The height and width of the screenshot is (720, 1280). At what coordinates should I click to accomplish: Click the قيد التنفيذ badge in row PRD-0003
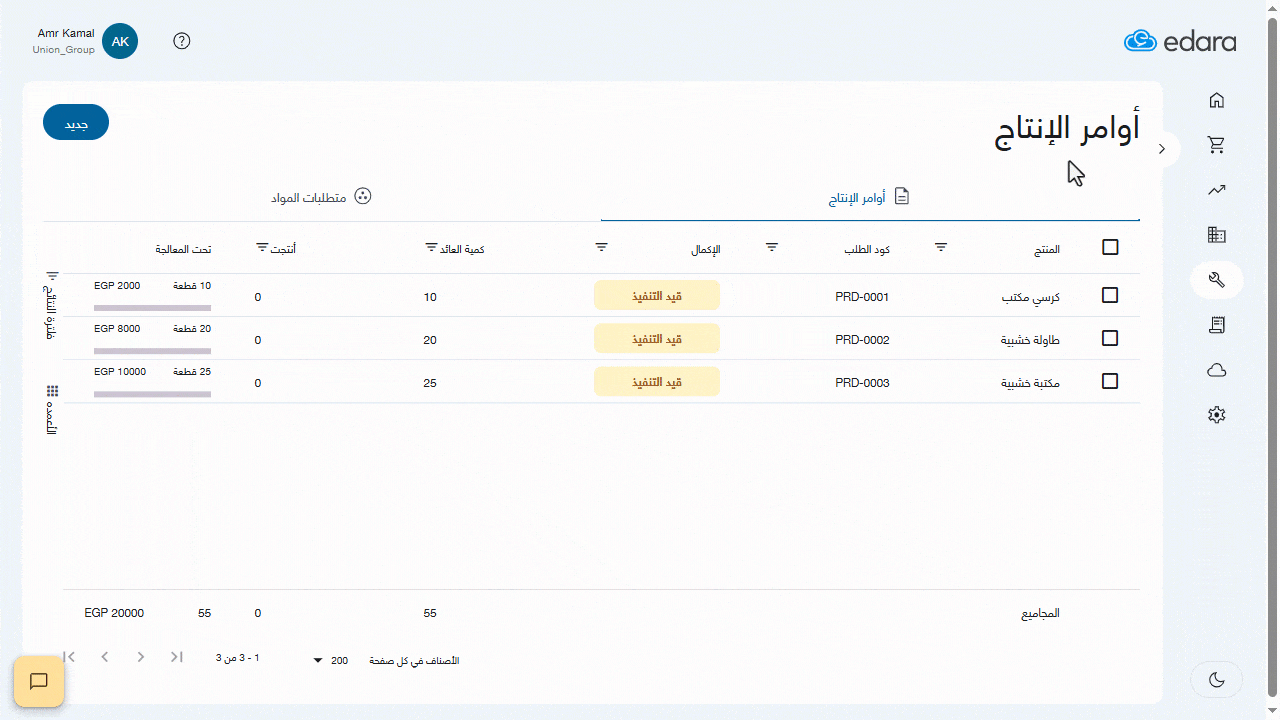pyautogui.click(x=657, y=382)
